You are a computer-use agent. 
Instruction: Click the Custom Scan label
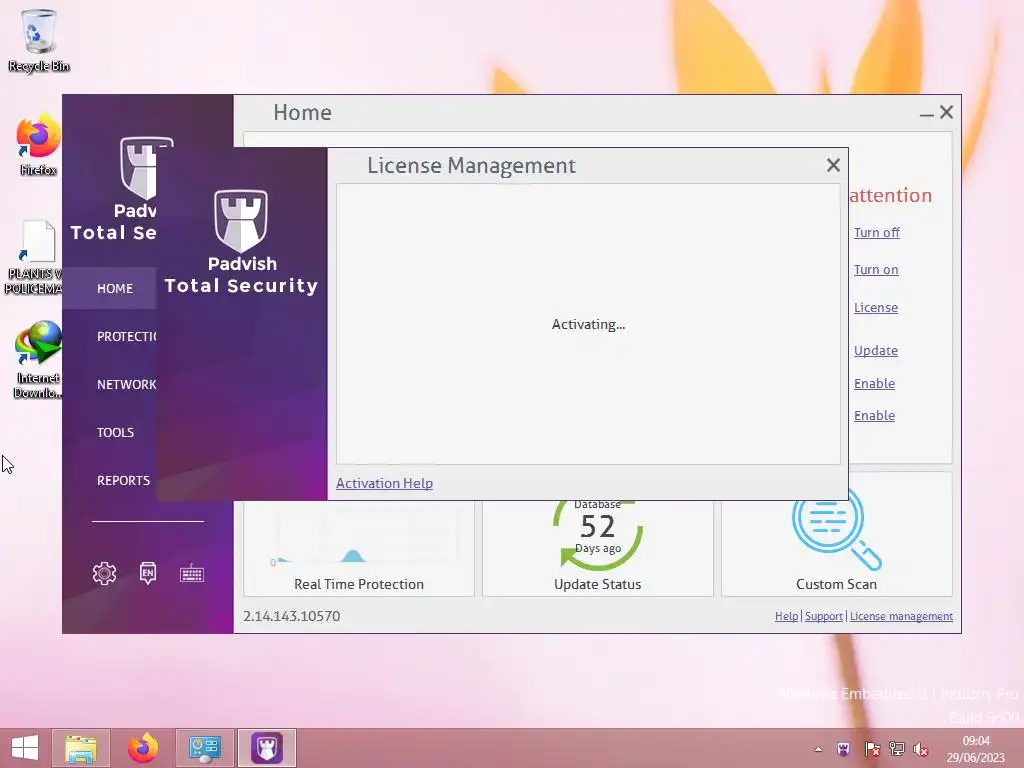[x=836, y=584]
